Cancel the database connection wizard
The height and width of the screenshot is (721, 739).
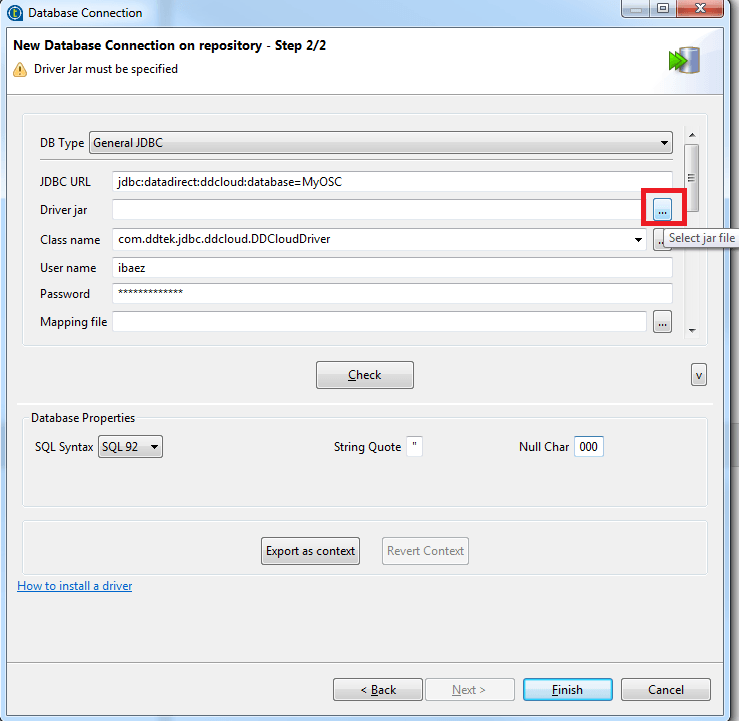pos(665,690)
